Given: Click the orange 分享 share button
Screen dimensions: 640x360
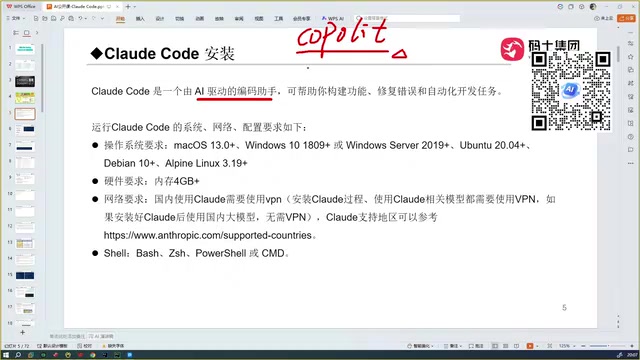Looking at the screenshot, I should pyautogui.click(x=627, y=18).
